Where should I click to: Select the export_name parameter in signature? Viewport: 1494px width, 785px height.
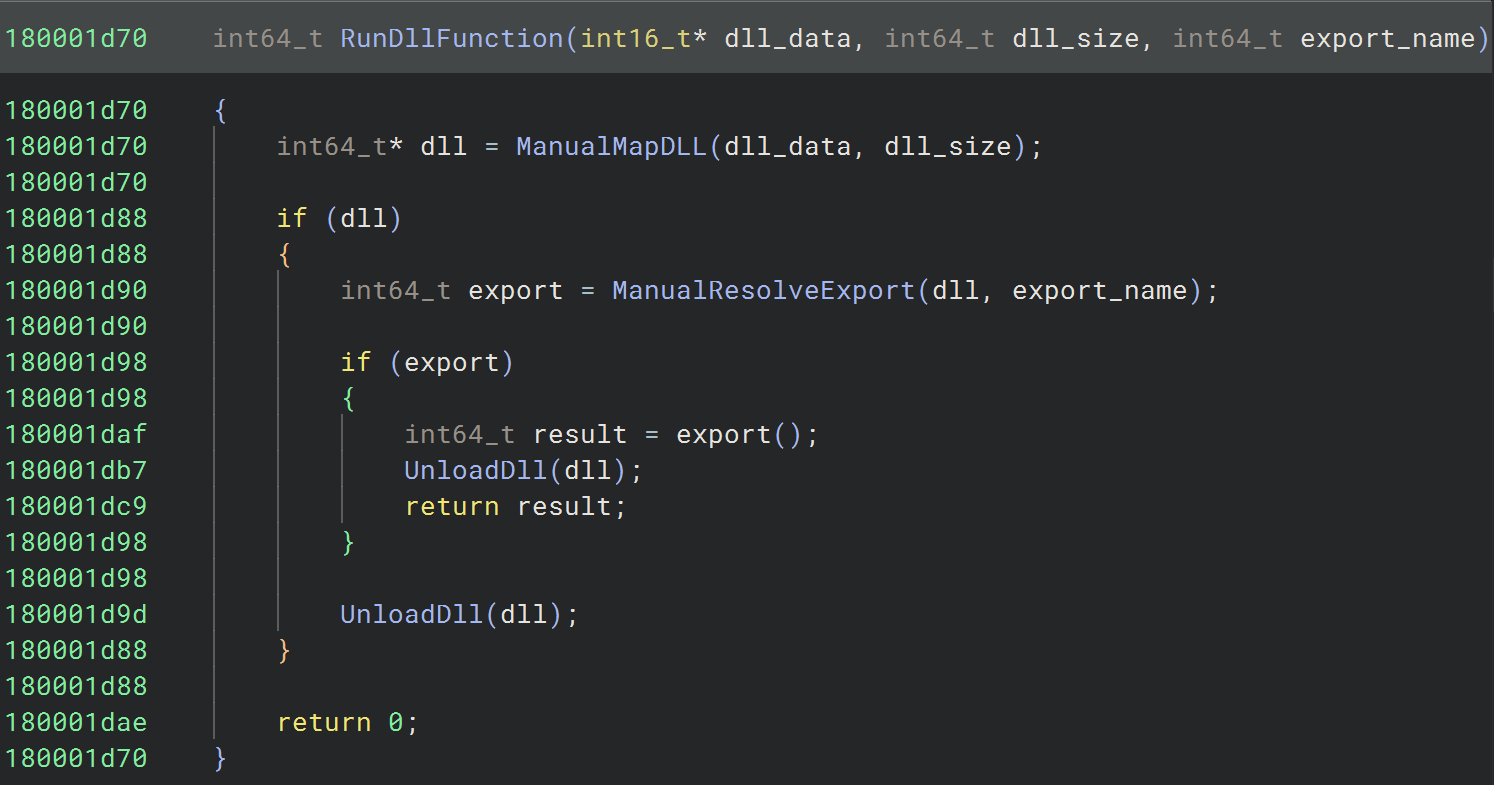(x=1388, y=39)
